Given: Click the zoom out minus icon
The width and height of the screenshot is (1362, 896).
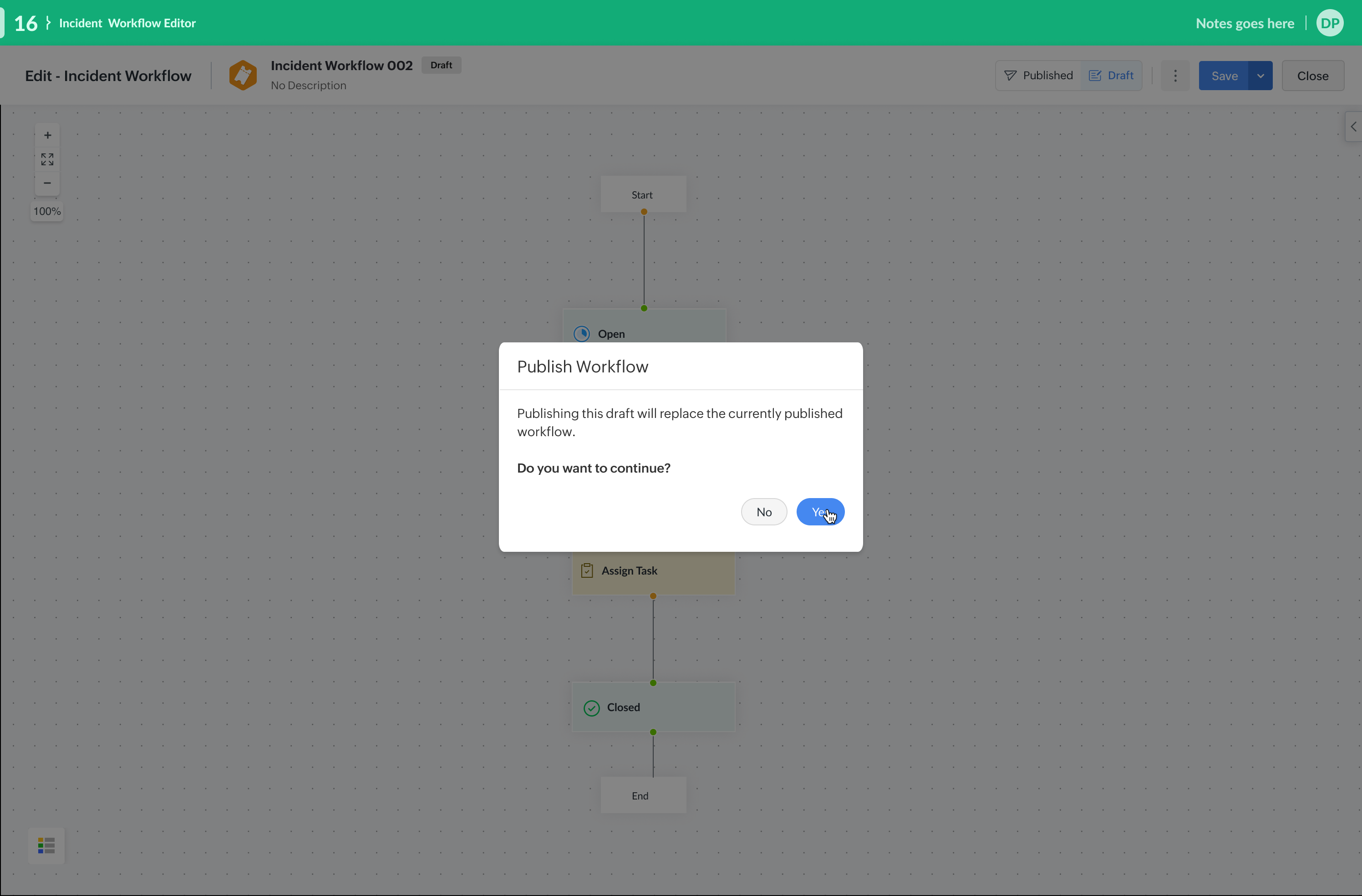Looking at the screenshot, I should pyautogui.click(x=47, y=183).
